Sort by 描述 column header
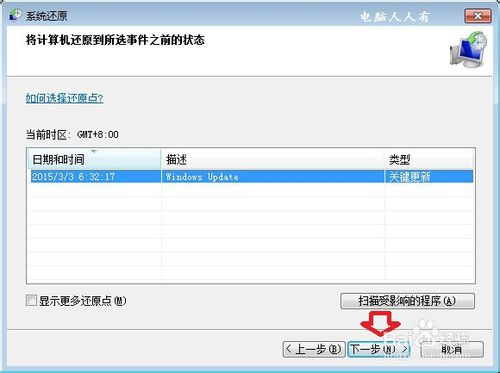 tap(273, 159)
